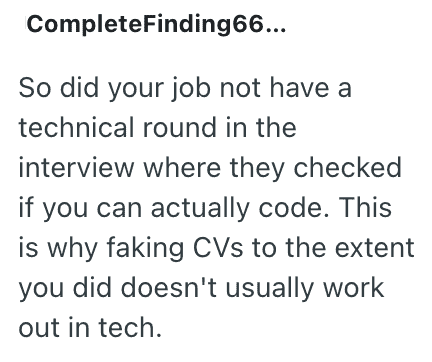Click the word 'why' in fifth line
Image resolution: width=432 pixels, height=362 pixels.
coord(72,249)
